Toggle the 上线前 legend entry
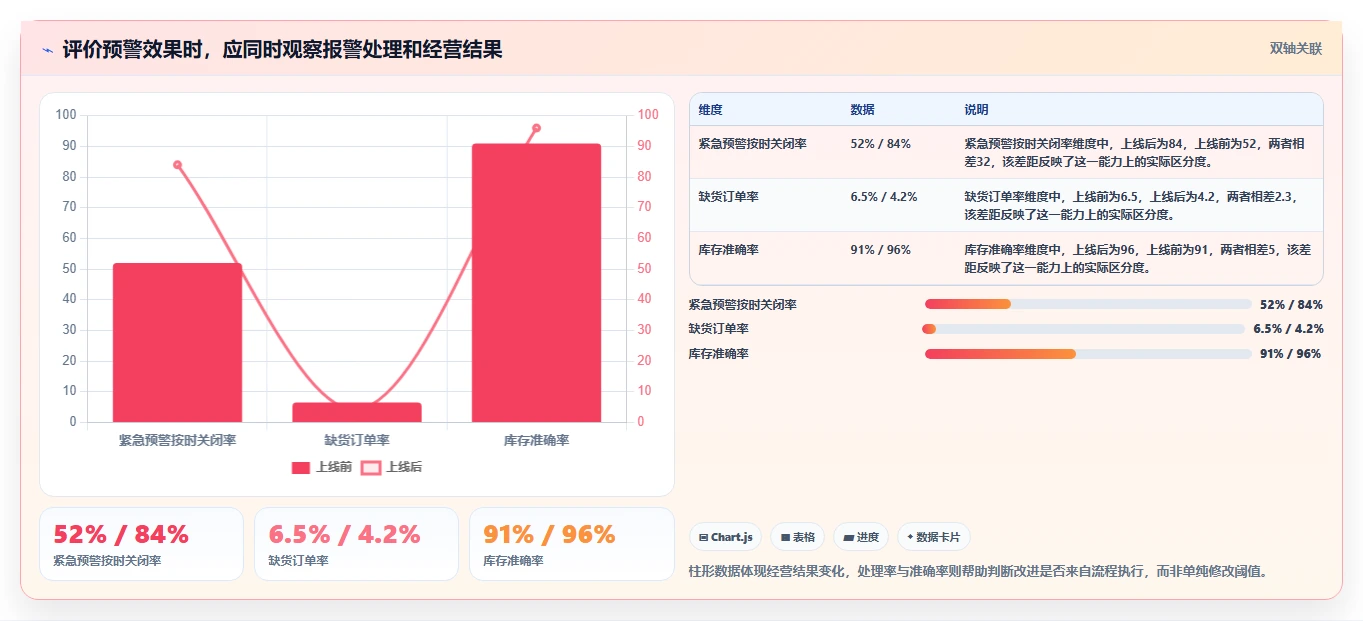 [322, 467]
